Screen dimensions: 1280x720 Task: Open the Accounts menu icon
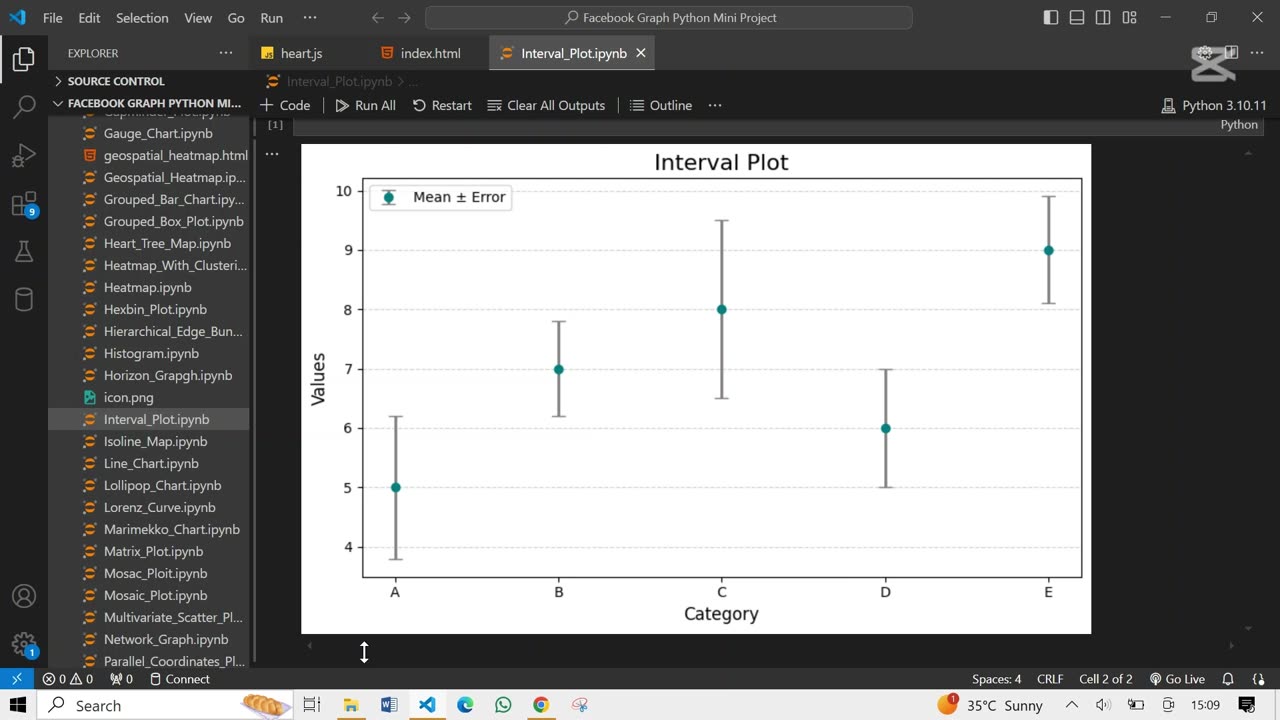[x=24, y=596]
